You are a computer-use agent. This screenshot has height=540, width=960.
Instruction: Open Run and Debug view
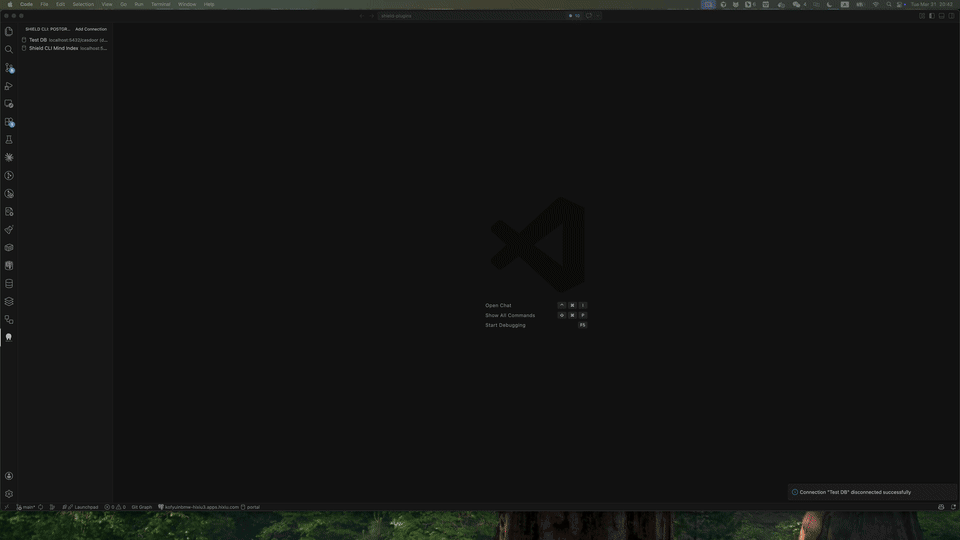9,86
